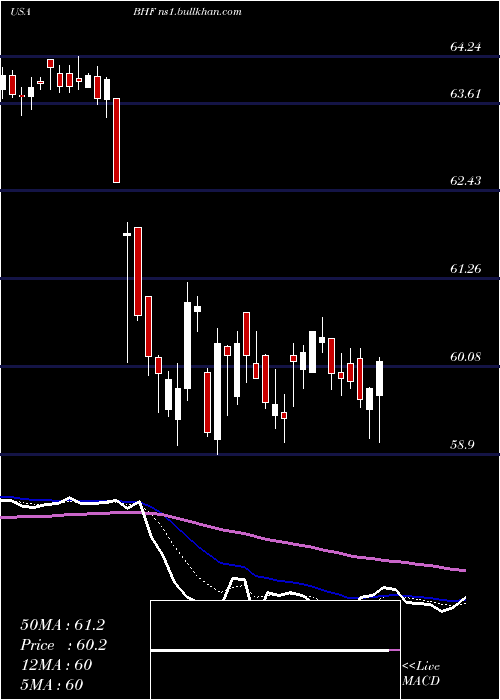Click the 61.26 price level label
The image size is (500, 700).
tap(466, 269)
